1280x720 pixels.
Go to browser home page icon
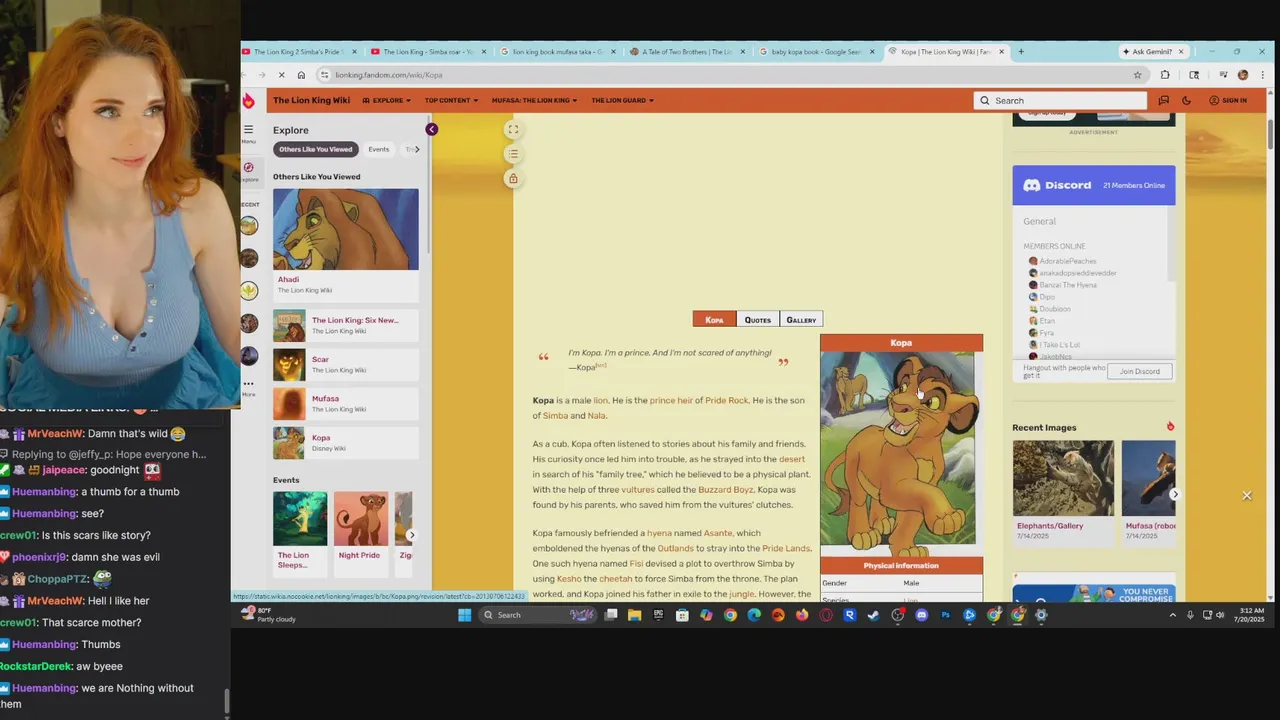301,75
